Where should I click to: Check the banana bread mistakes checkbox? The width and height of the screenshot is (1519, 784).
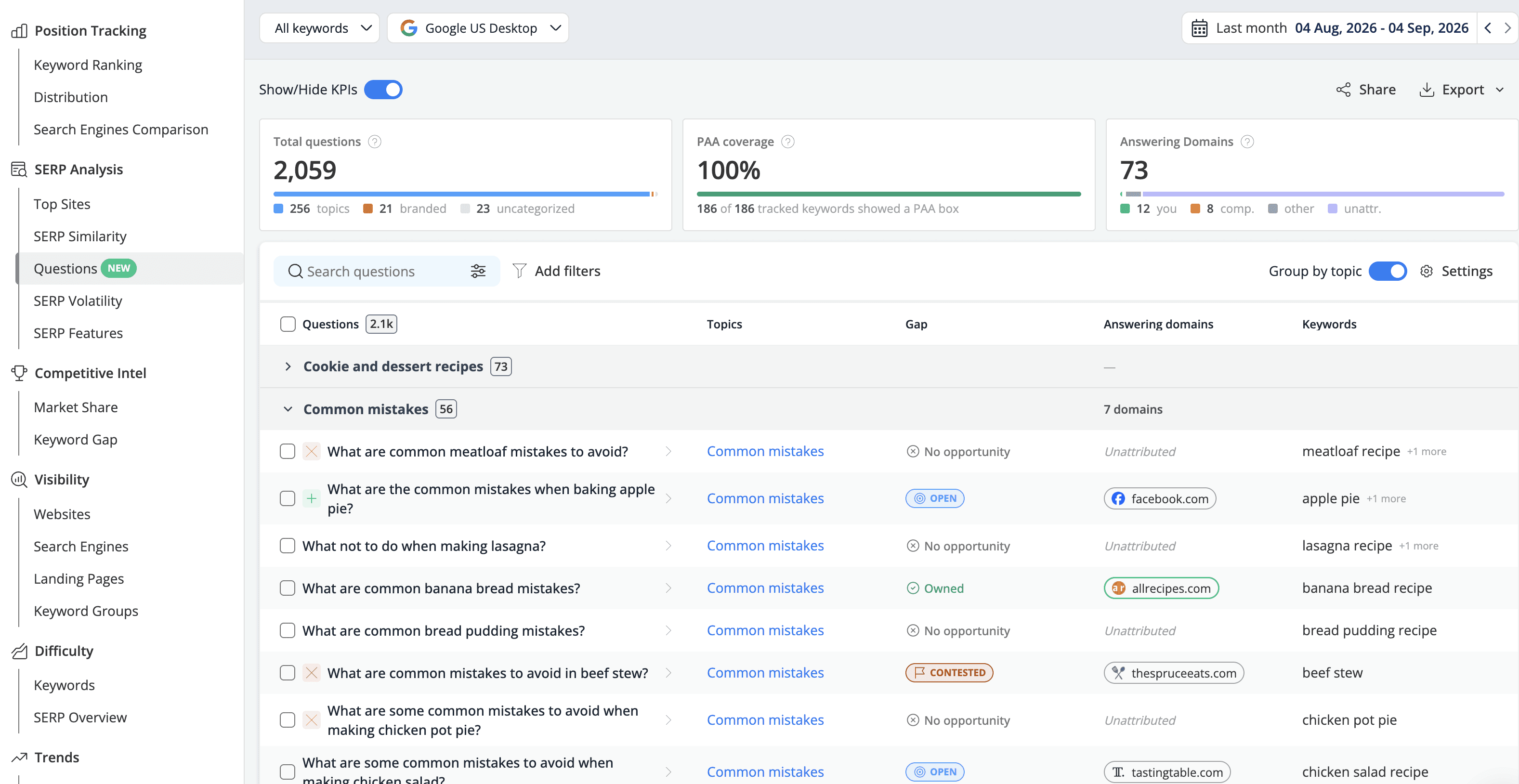coord(288,588)
